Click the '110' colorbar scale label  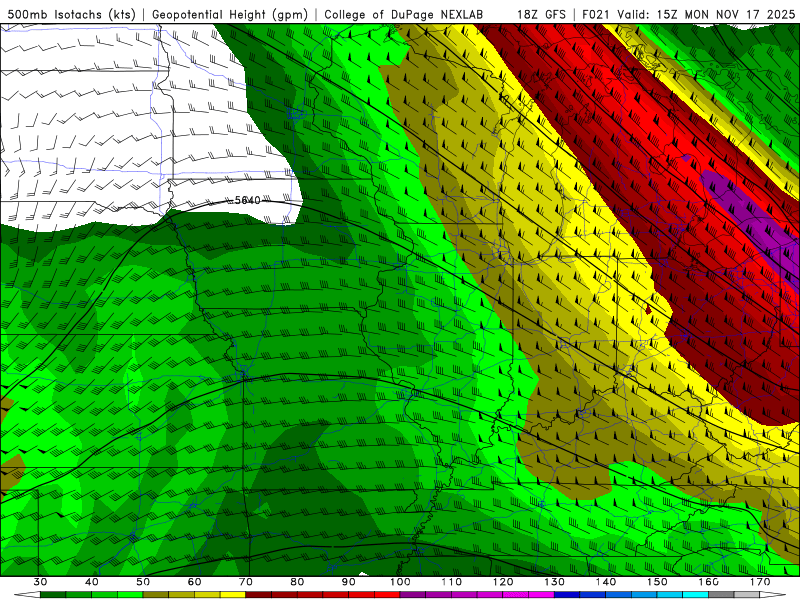pos(452,582)
